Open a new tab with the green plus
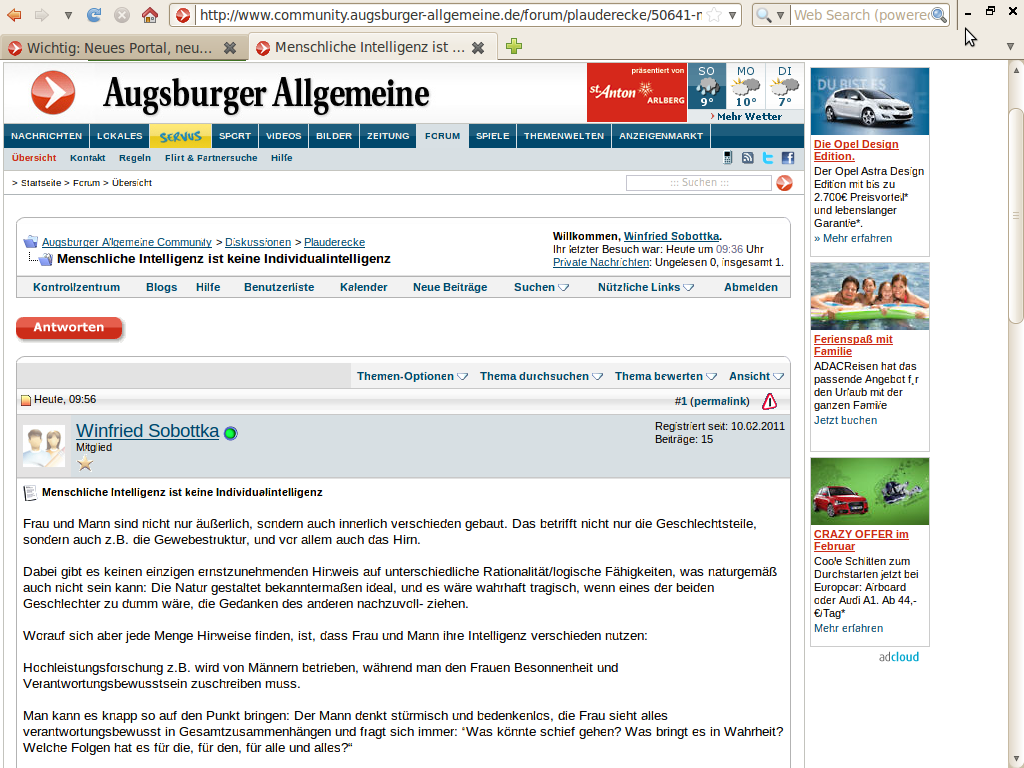Image resolution: width=1024 pixels, height=768 pixels. [514, 46]
